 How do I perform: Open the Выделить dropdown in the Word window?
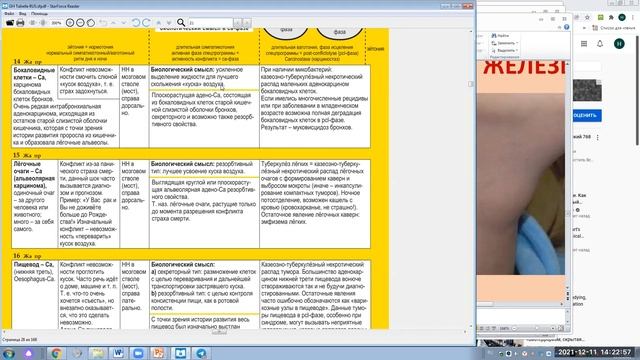pos(504,50)
